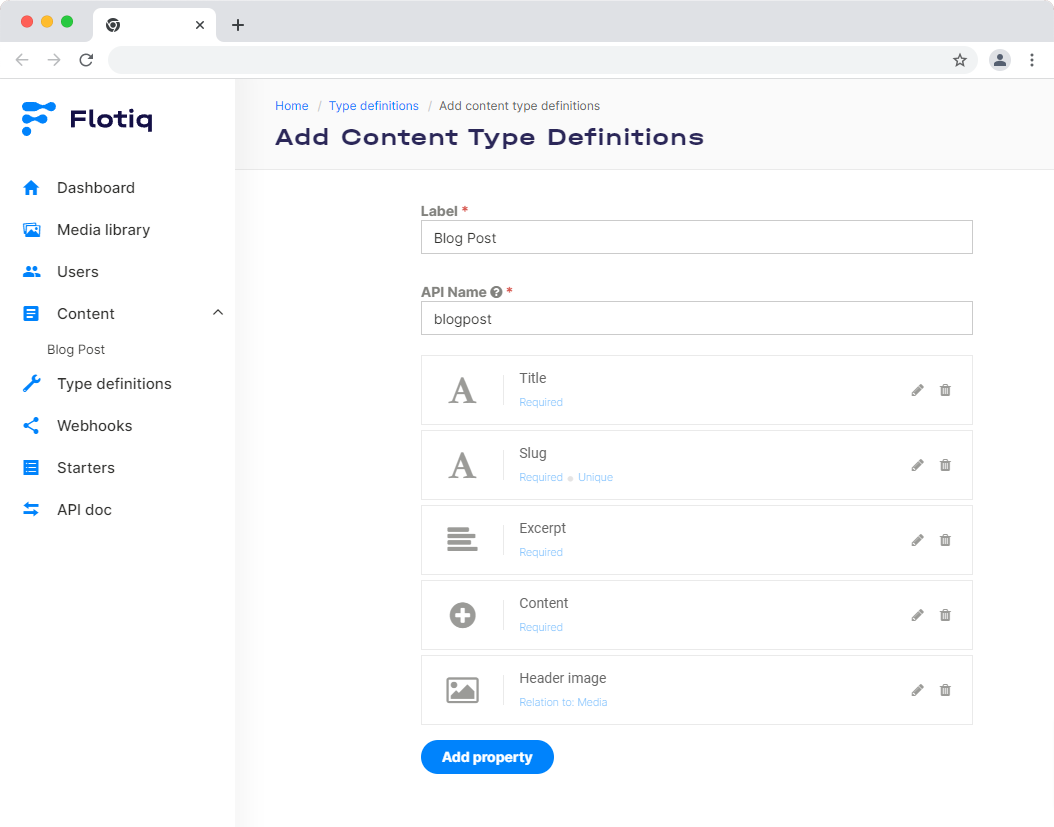Reload the browser page
1054x827 pixels.
coord(86,61)
